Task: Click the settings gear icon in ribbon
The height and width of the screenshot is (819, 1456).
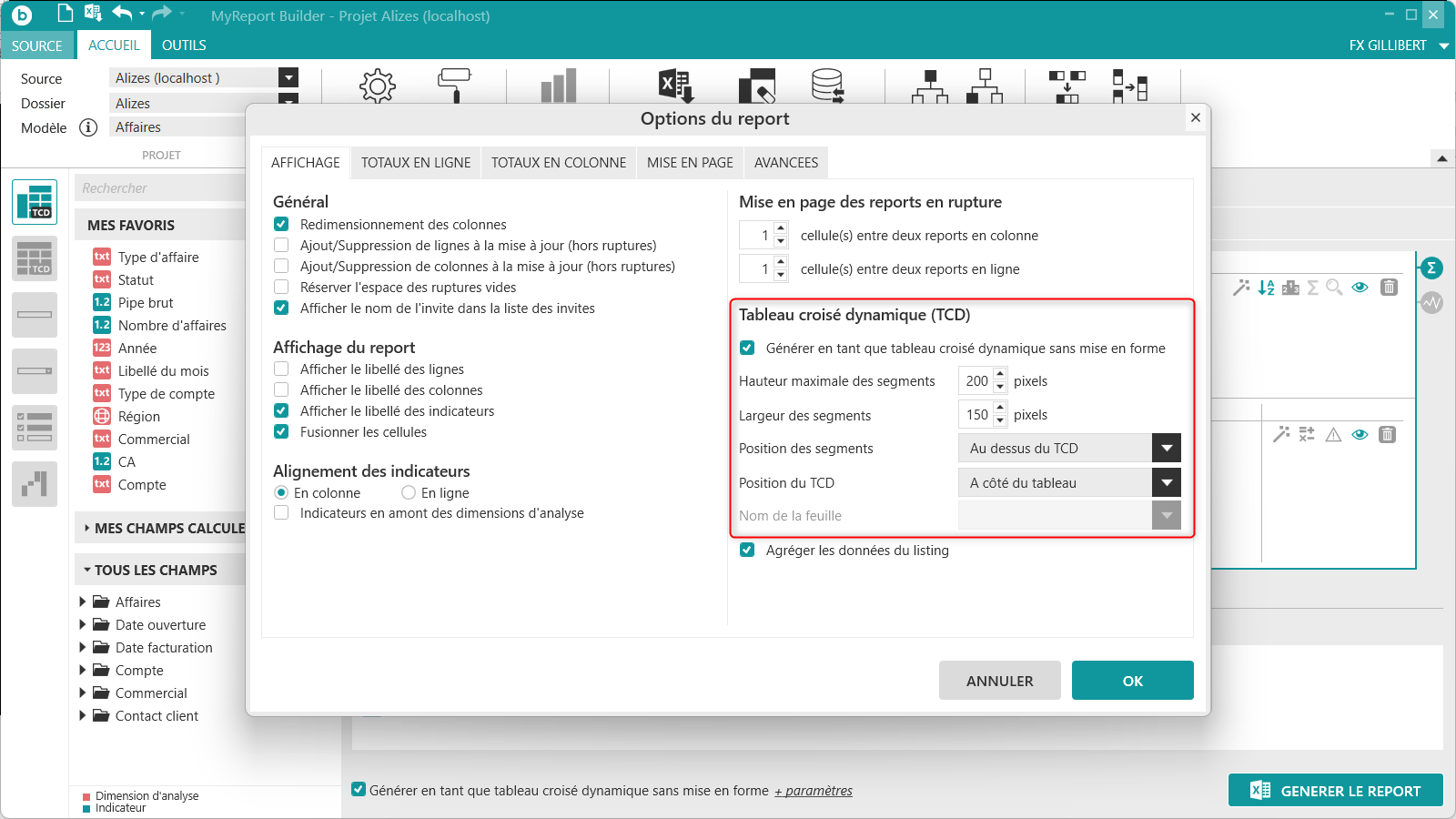Action: (377, 86)
